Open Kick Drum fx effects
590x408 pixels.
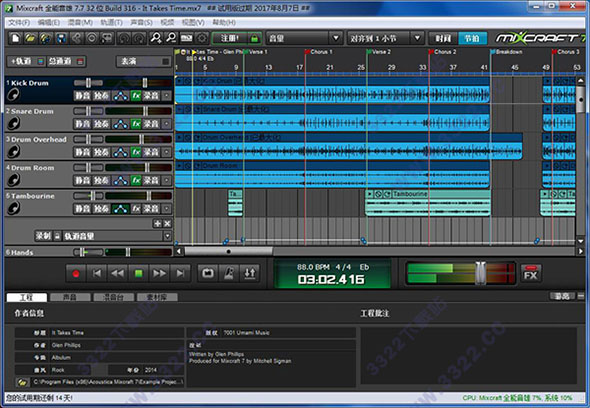tap(136, 96)
